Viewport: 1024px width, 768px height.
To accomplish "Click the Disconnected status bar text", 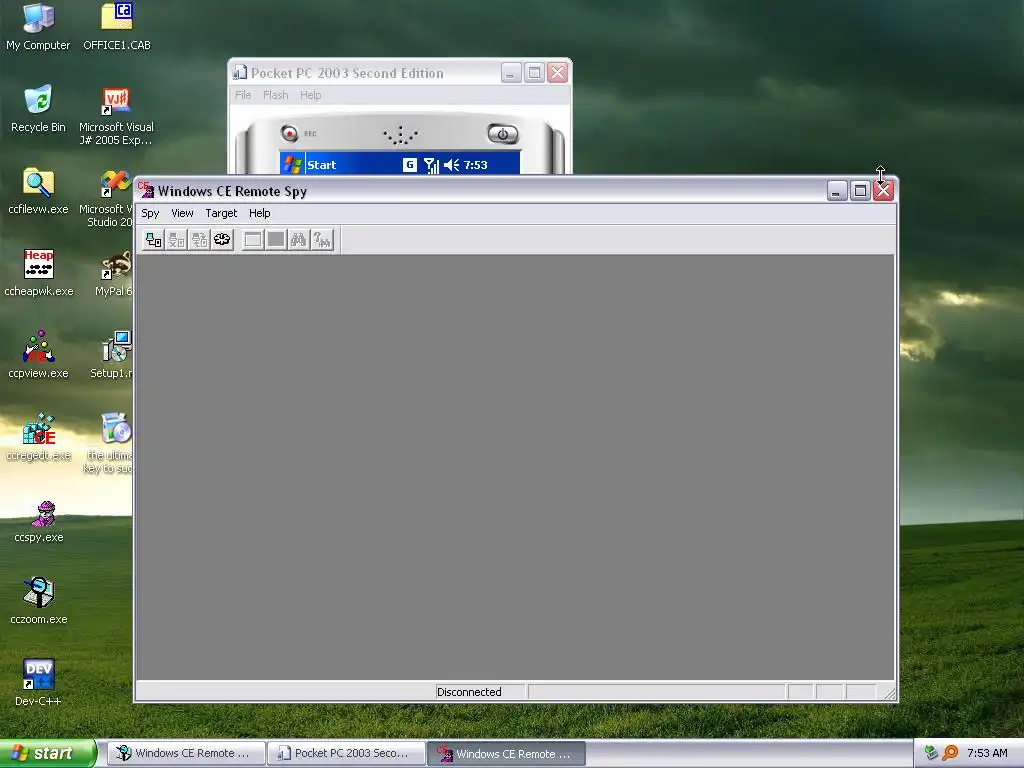I will [x=469, y=692].
